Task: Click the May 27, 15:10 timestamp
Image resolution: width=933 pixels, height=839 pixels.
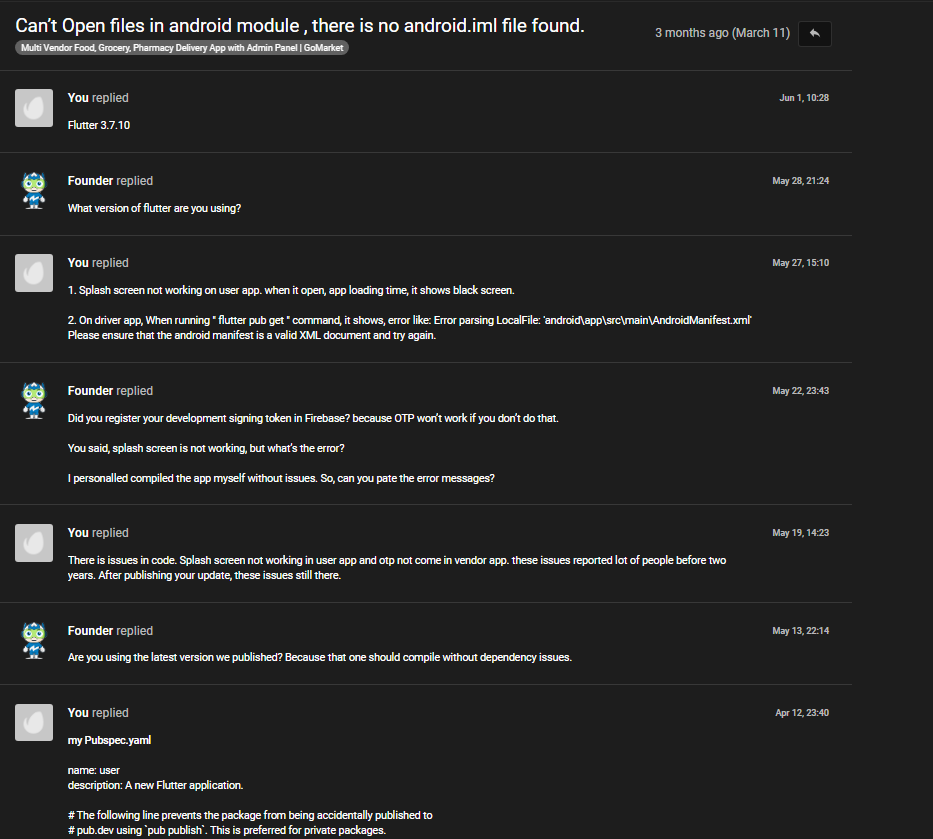Action: pos(800,263)
